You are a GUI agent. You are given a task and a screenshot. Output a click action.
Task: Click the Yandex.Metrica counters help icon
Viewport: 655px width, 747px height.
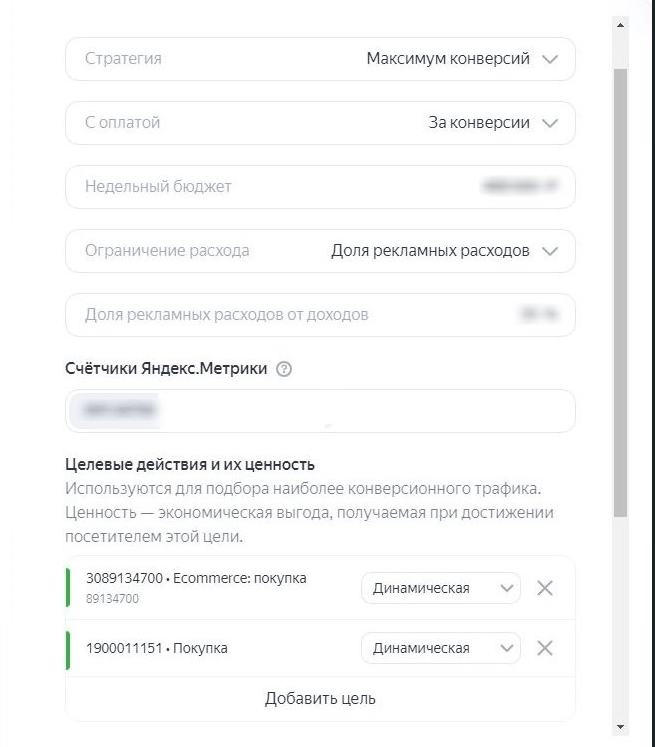click(x=284, y=369)
